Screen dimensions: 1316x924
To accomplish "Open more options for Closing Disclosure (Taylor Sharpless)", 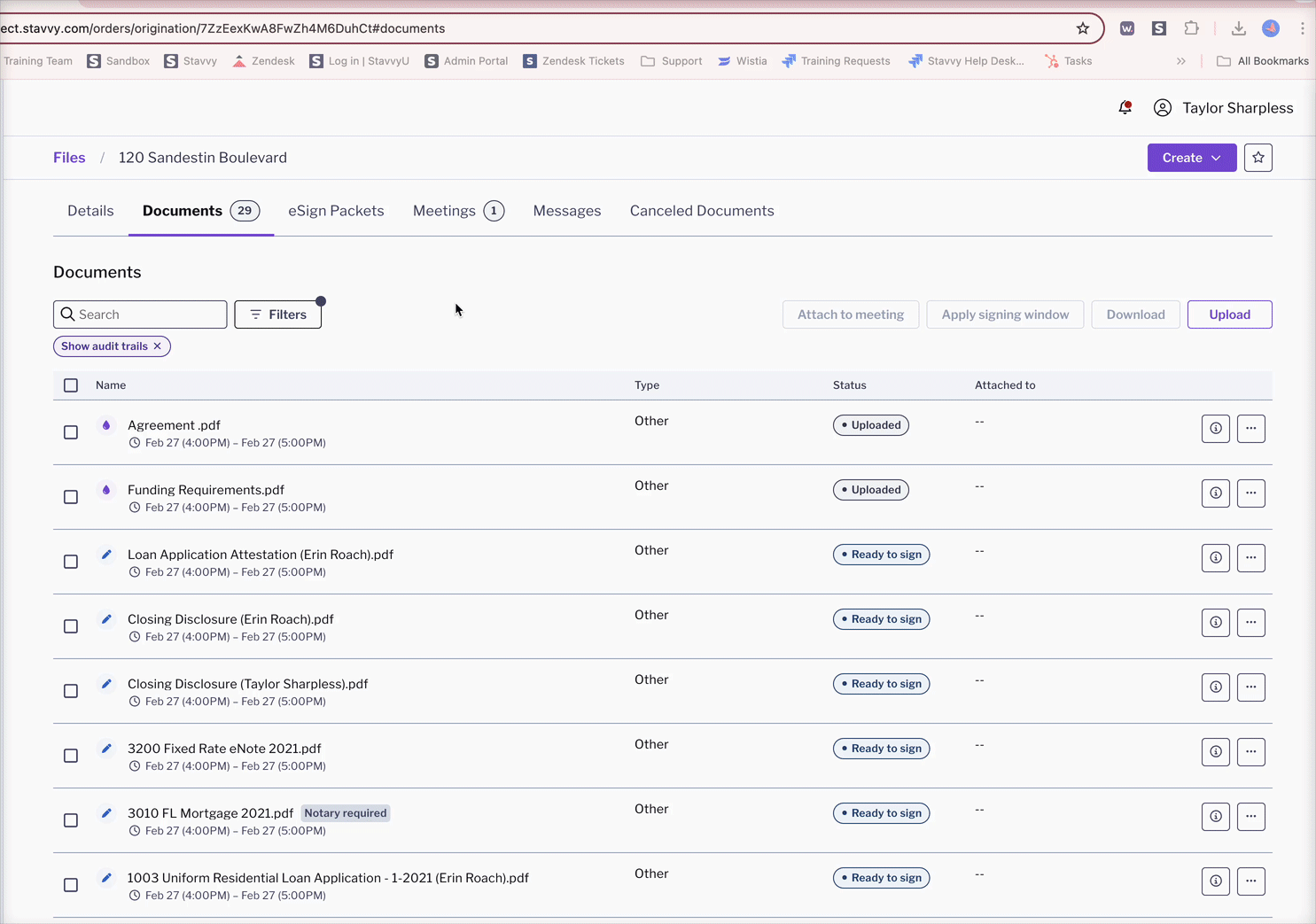I will coord(1251,687).
